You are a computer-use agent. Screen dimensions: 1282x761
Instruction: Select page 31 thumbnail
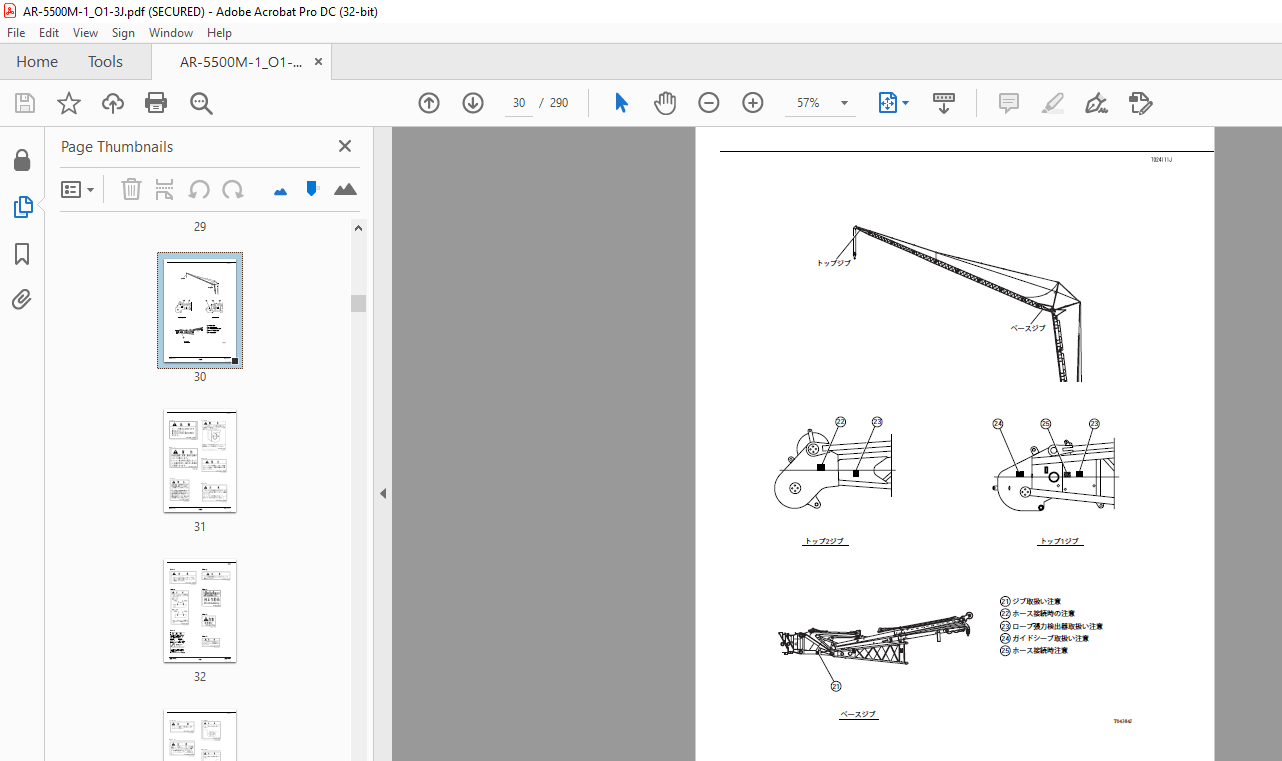coord(200,461)
